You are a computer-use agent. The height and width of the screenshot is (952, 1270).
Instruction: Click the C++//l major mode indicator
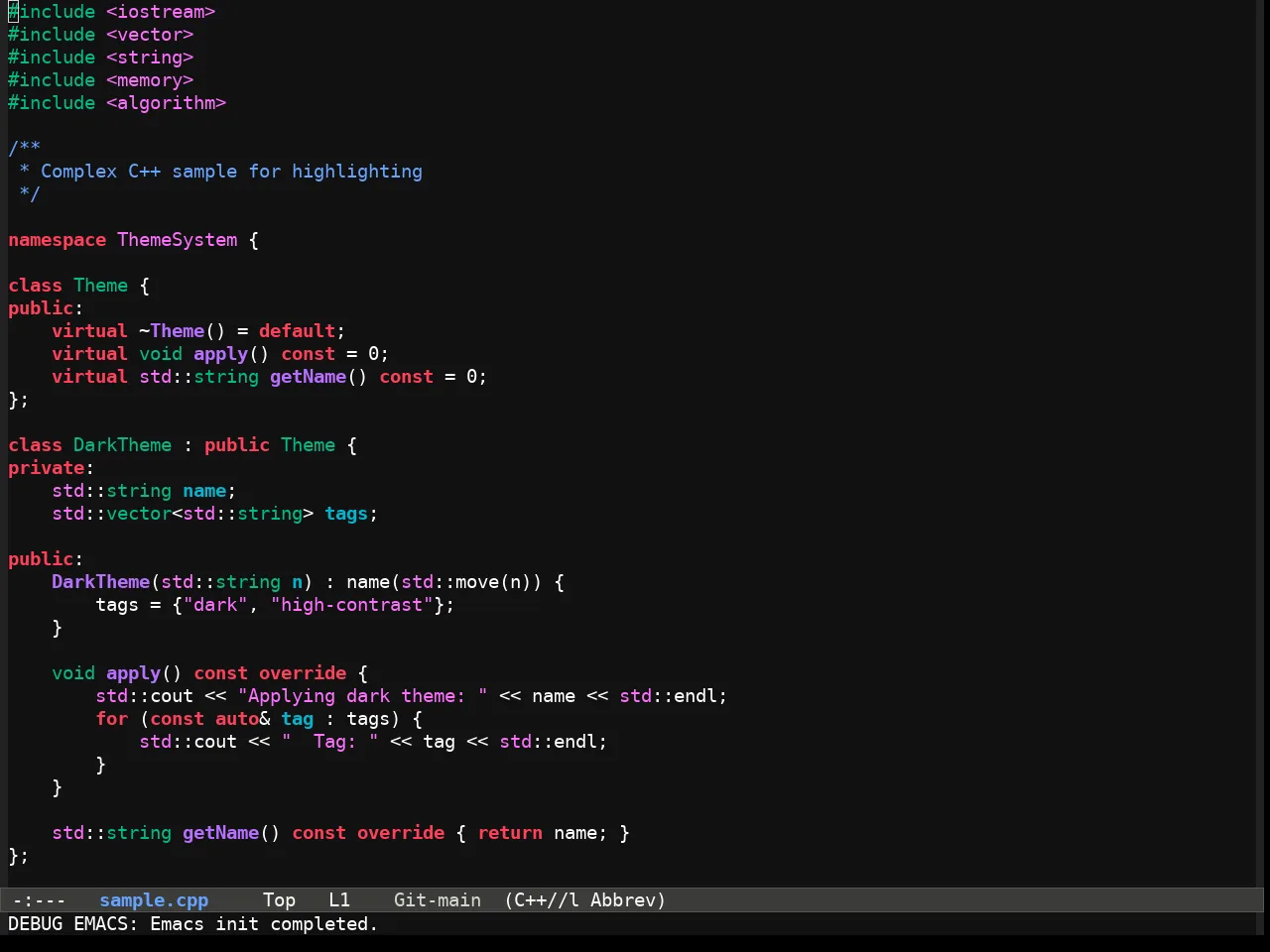pyautogui.click(x=541, y=900)
